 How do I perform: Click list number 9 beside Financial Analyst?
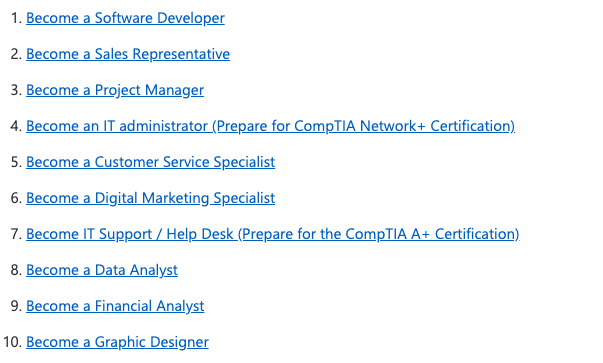(17, 306)
